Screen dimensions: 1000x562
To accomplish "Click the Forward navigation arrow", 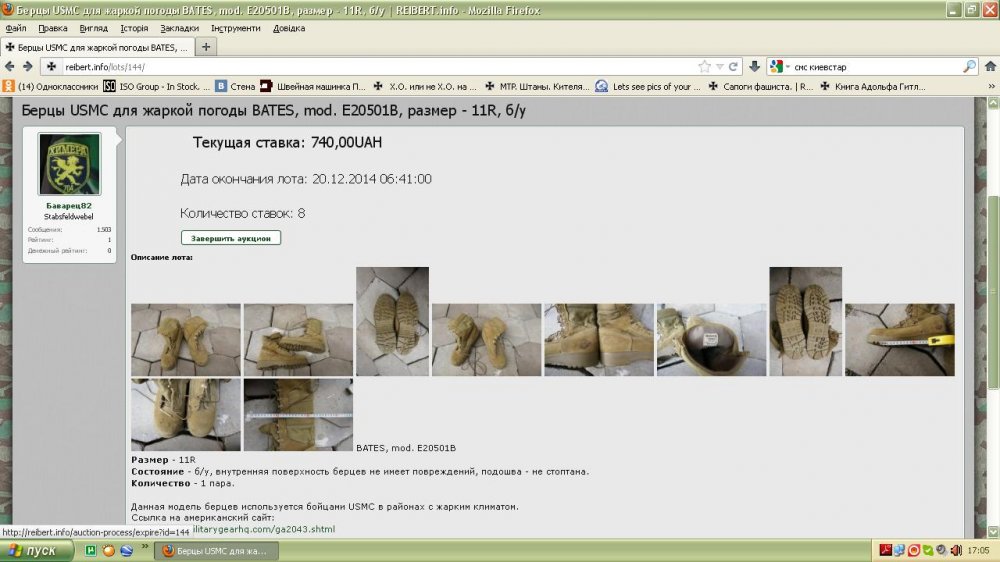I will (28, 66).
